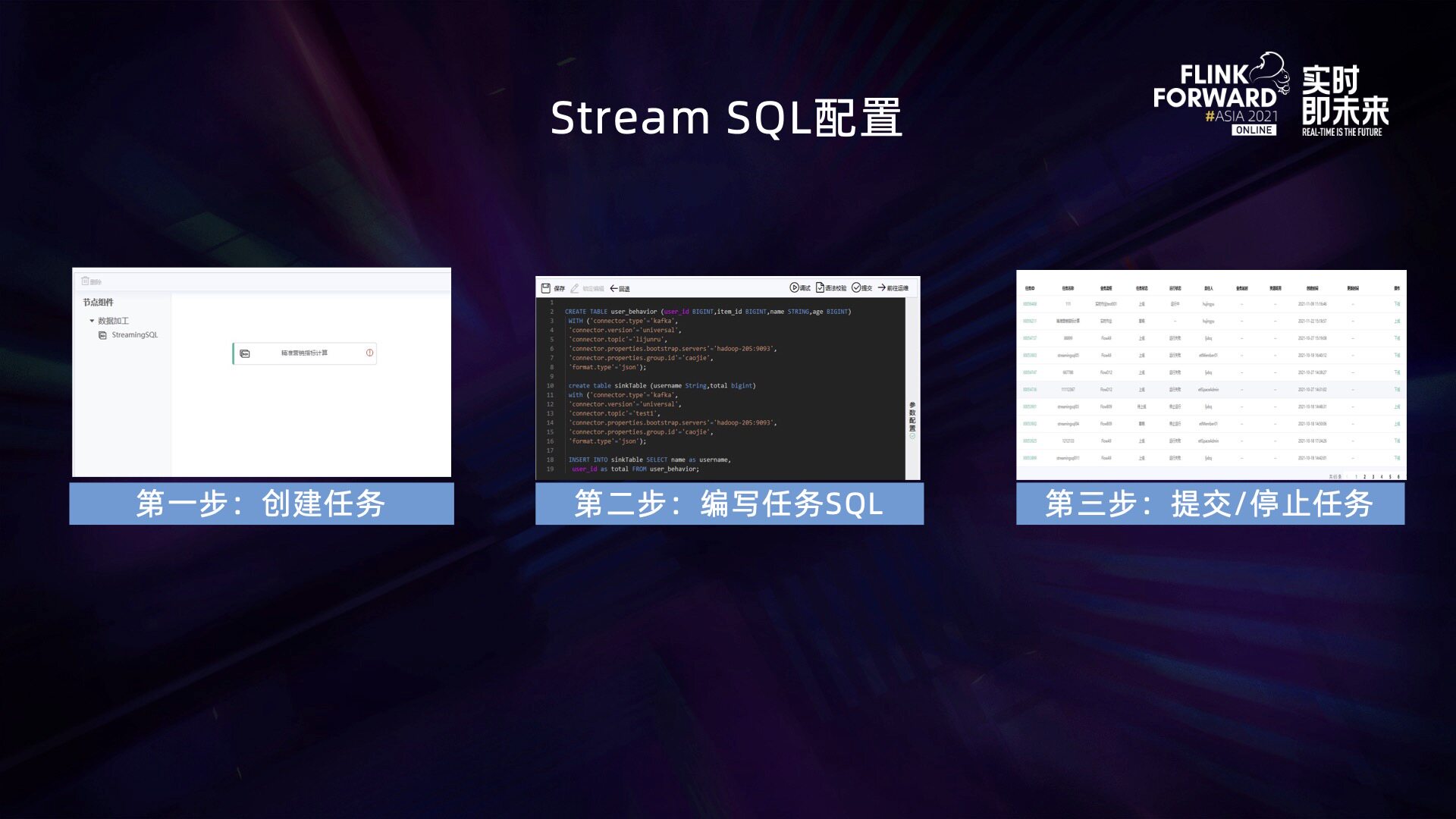Click 上线 action in second table row

coord(1397,321)
